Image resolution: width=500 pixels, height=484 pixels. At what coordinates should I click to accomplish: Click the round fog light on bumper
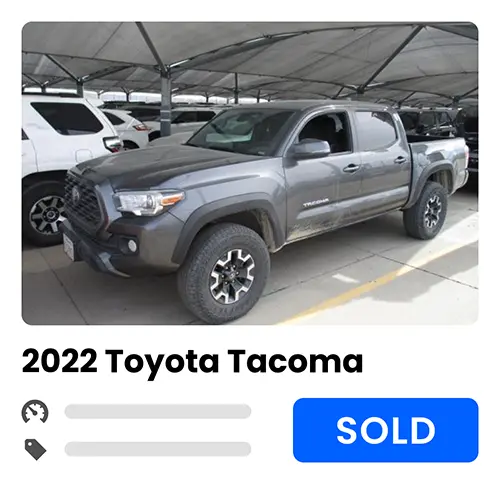(x=132, y=245)
